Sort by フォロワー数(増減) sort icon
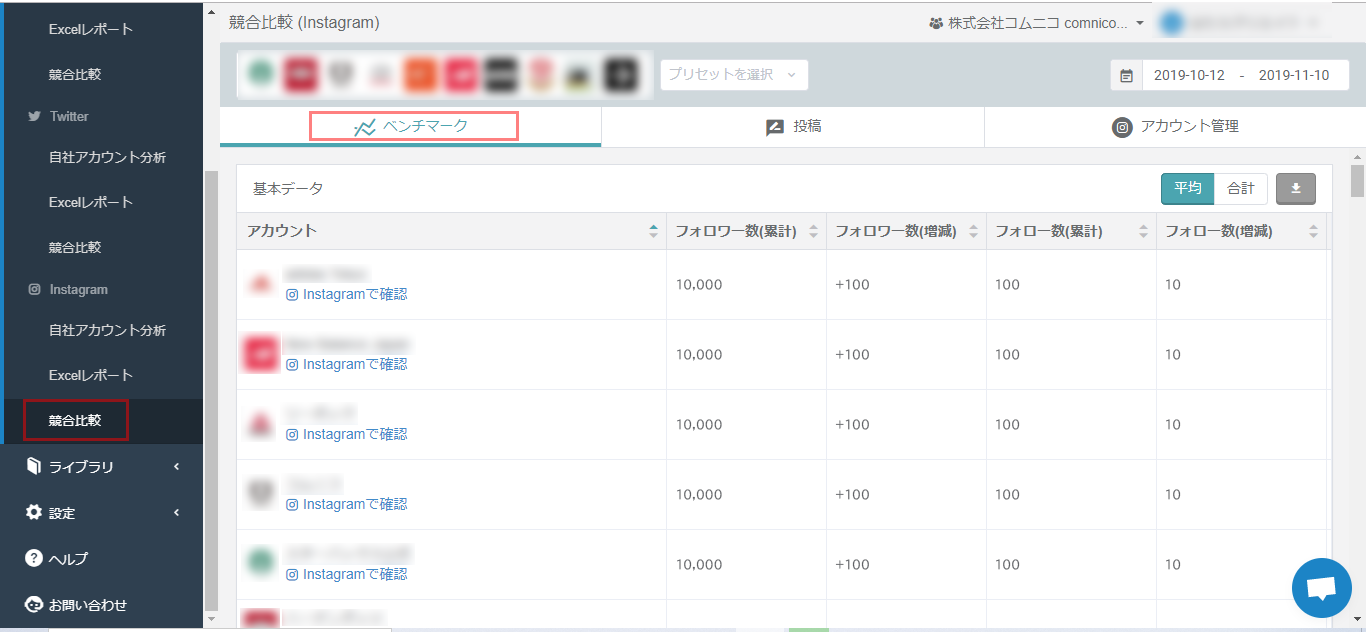Screen dimensions: 1366x632 973,231
